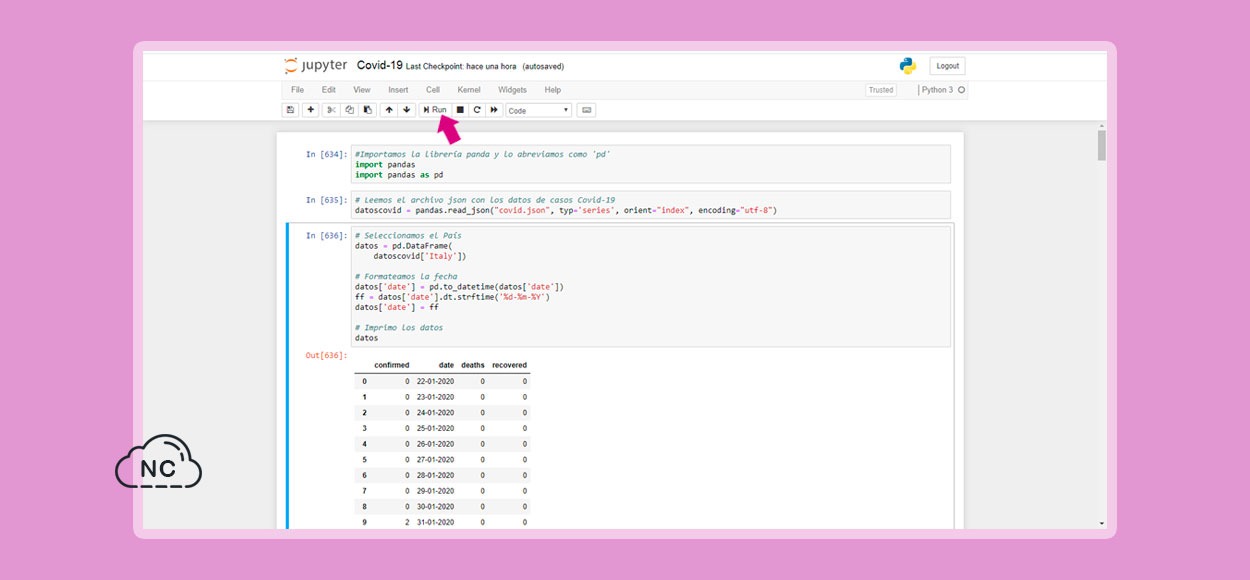Open the Kernel menu
The height and width of the screenshot is (580, 1250).
469,90
